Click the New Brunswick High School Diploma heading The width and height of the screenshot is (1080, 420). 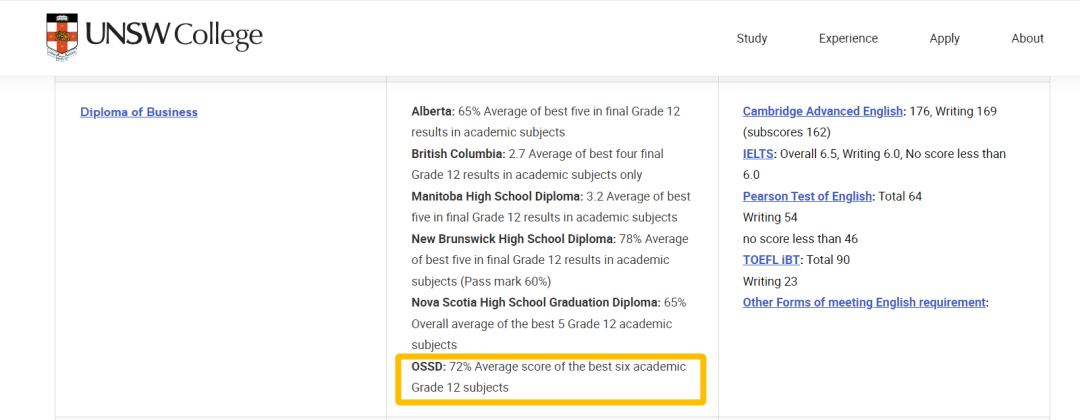point(514,239)
